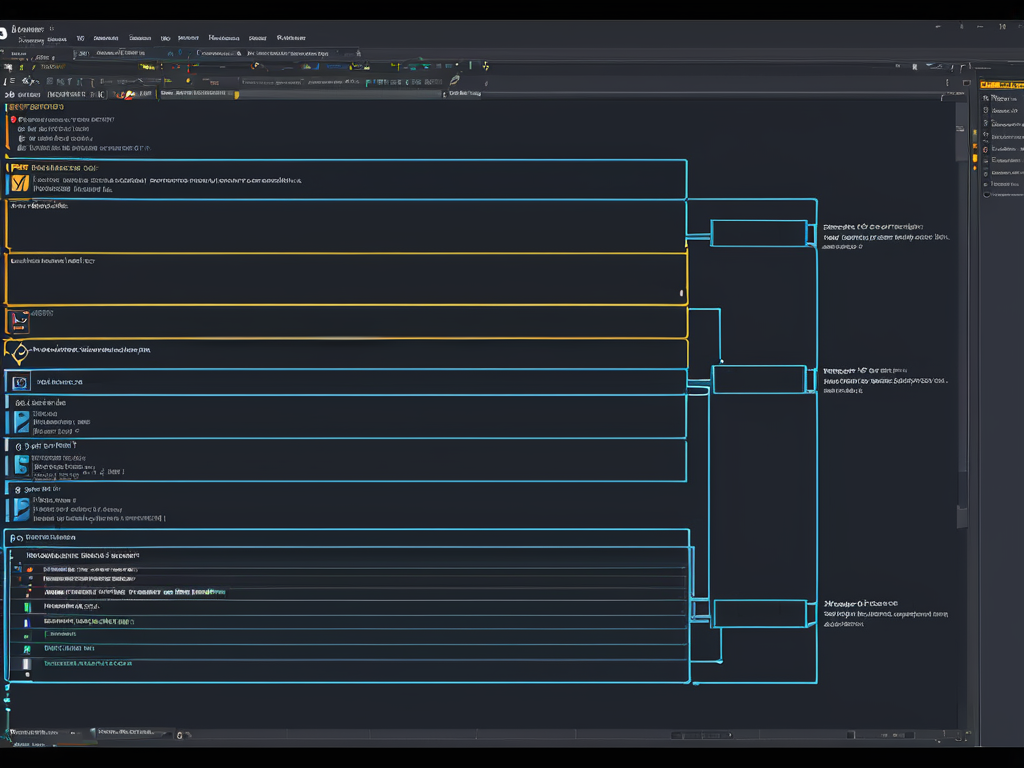Viewport: 1024px width, 768px height.
Task: Click the red circle marker in the top text block
Action: pyautogui.click(x=13, y=120)
